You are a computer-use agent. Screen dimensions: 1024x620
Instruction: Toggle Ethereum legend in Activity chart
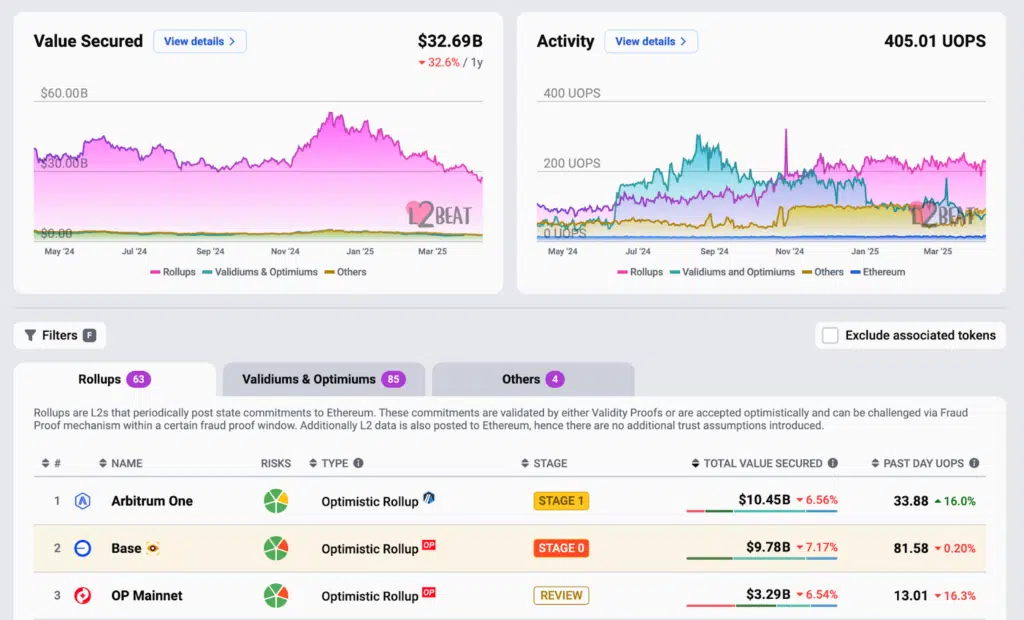pyautogui.click(x=876, y=272)
